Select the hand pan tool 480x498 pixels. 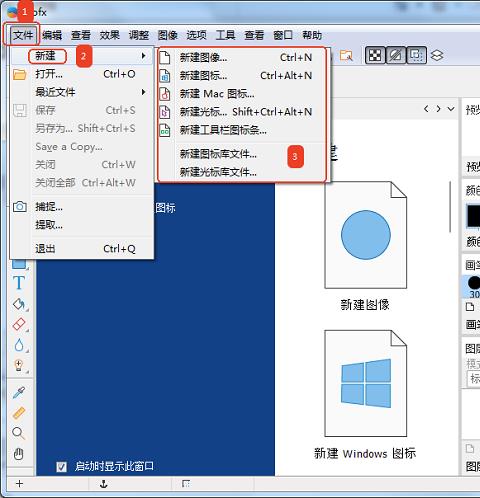click(x=19, y=454)
